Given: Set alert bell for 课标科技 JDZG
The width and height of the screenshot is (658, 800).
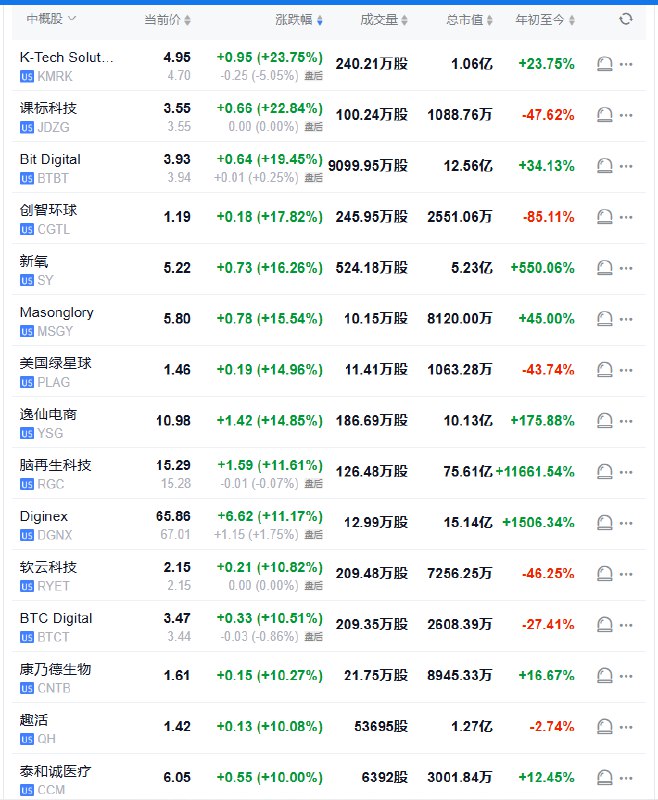Looking at the screenshot, I should point(604,115).
